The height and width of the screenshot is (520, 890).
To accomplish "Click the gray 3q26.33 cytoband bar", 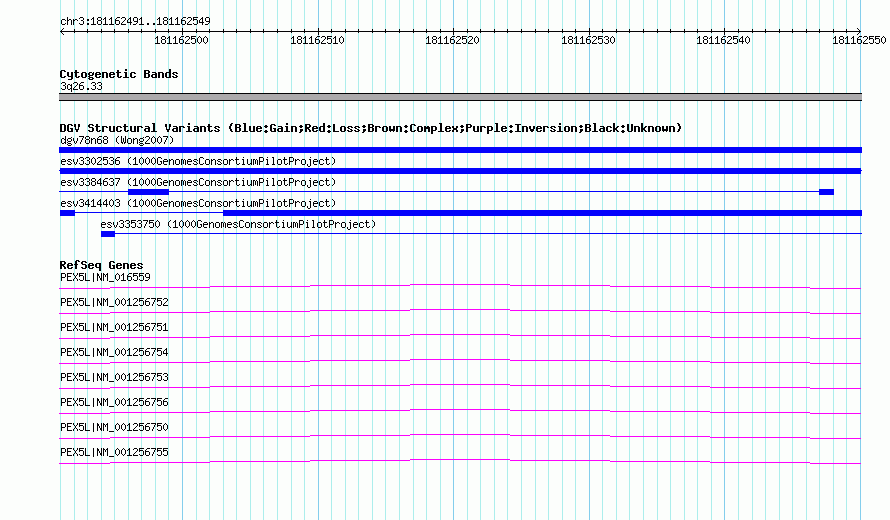I will (460, 97).
